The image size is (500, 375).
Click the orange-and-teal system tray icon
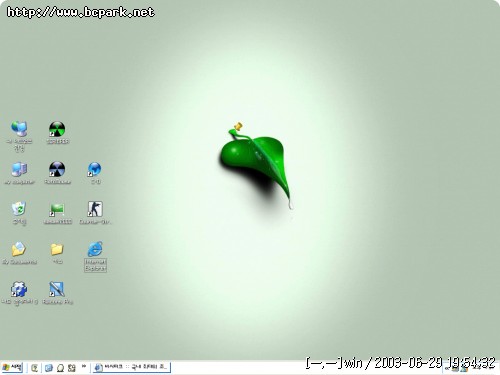click(x=464, y=368)
